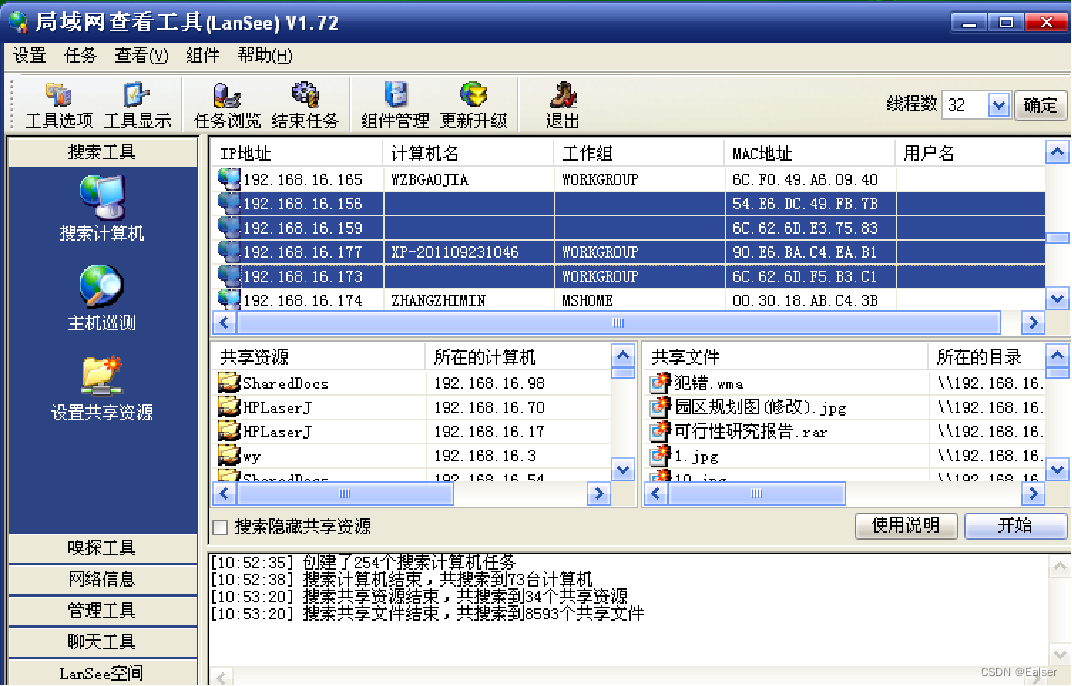The width and height of the screenshot is (1072, 686).
Task: Open 任务浏览 from the toolbar
Action: pos(227,105)
